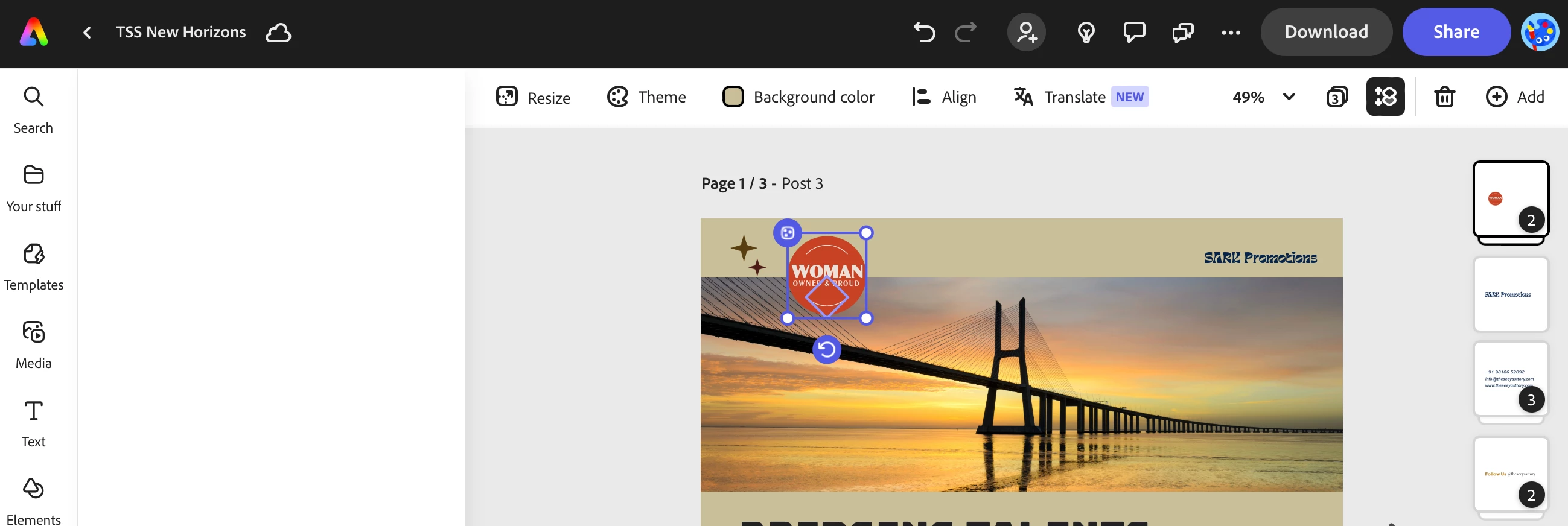Invite collaborators with the add-person icon
Viewport: 1568px width, 526px height.
point(1026,32)
